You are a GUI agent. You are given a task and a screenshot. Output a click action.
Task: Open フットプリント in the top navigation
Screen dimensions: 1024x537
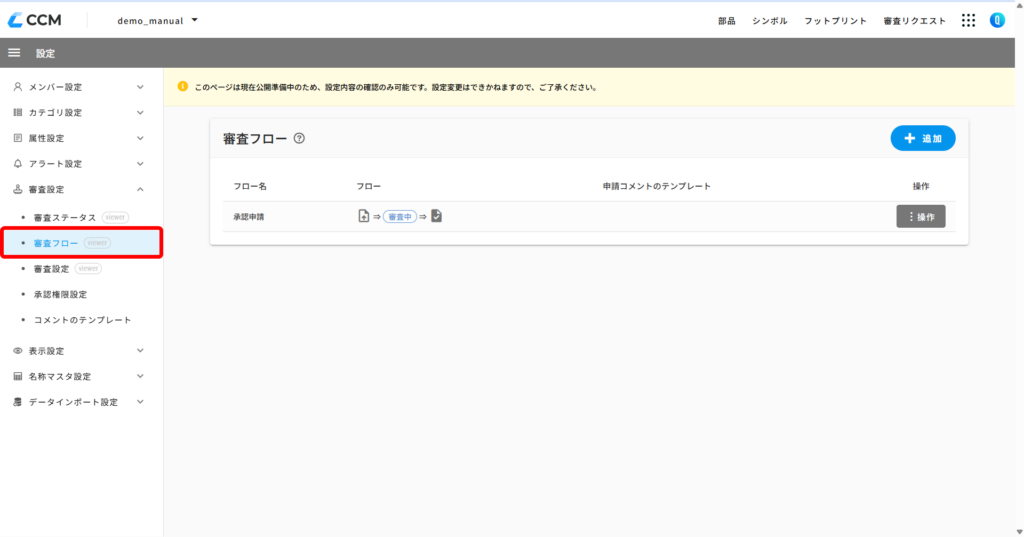pyautogui.click(x=835, y=21)
